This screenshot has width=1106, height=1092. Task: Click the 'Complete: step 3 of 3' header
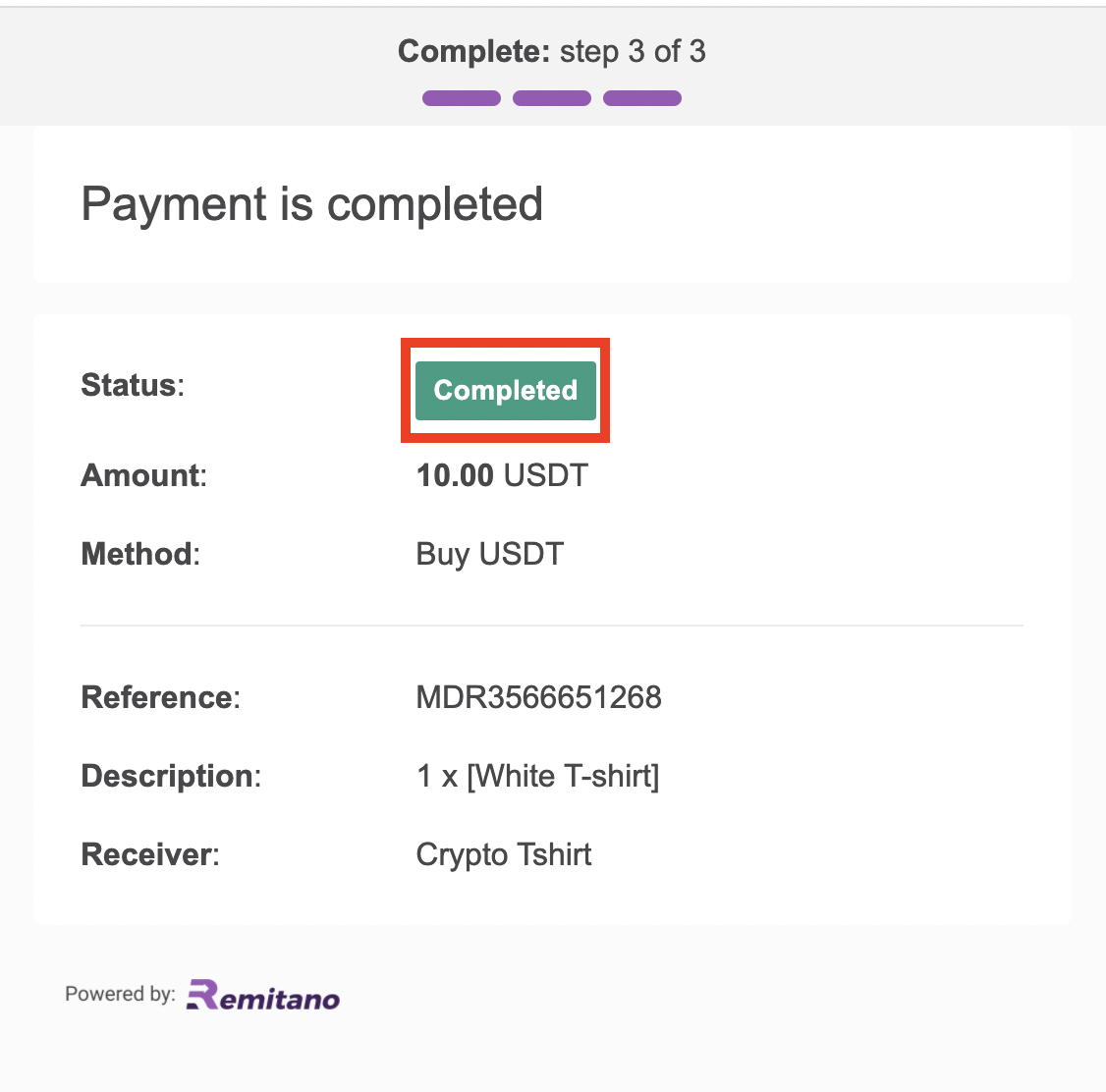552,51
